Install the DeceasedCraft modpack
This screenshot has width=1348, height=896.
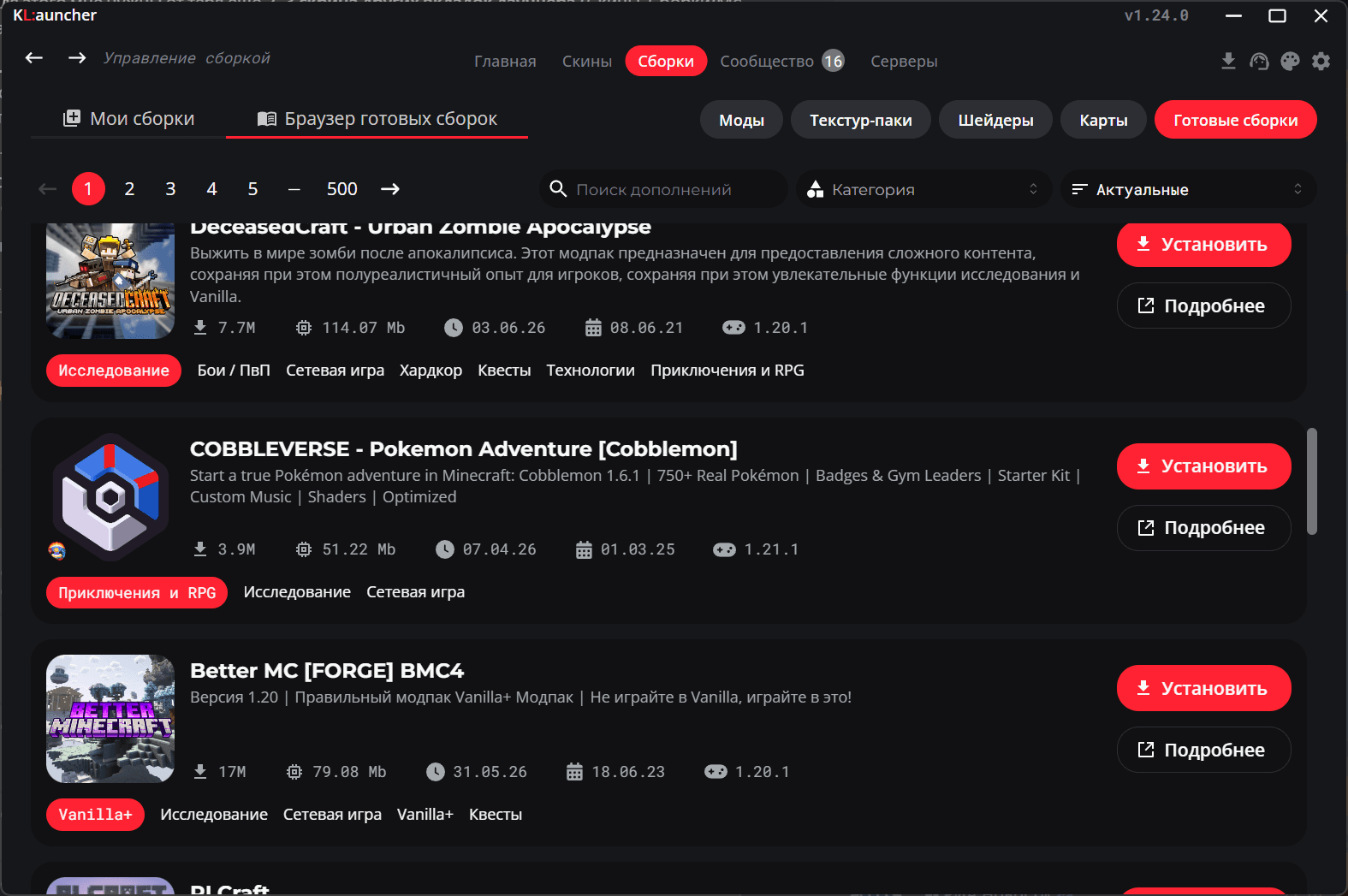(1203, 245)
